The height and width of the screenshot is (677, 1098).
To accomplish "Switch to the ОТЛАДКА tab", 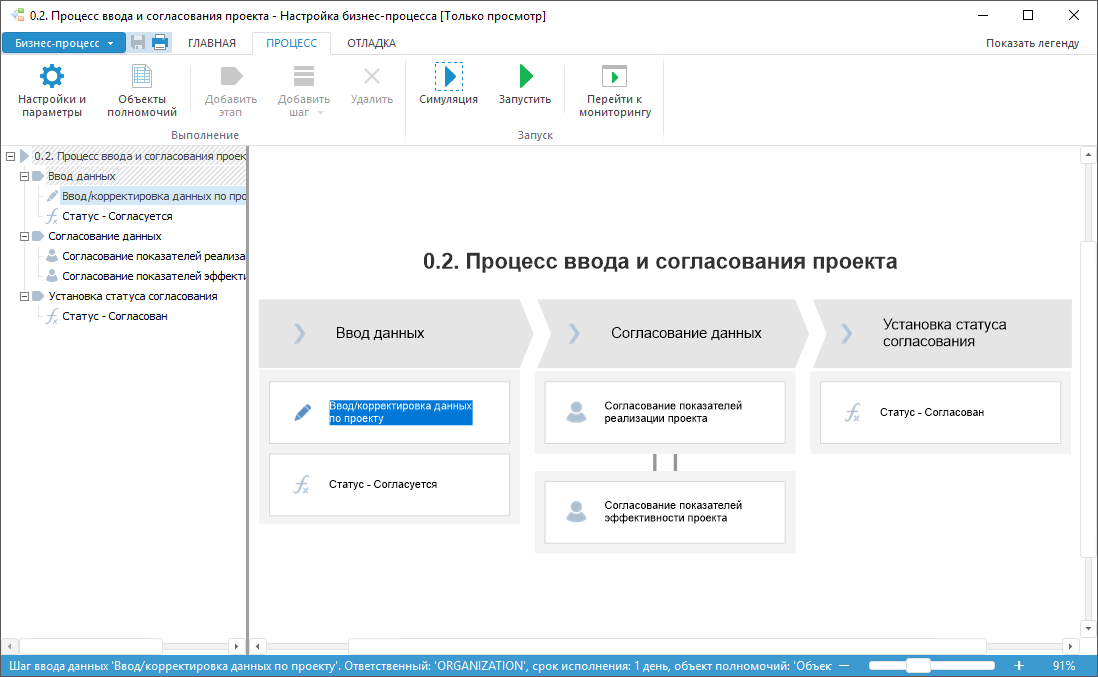I will 371,43.
